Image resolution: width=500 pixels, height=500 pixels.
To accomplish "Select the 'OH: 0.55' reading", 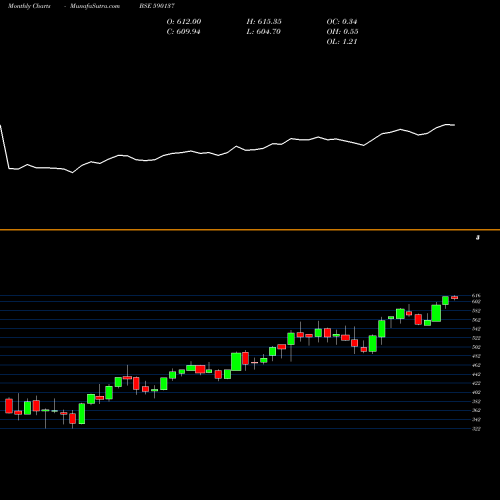I will click(342, 32).
